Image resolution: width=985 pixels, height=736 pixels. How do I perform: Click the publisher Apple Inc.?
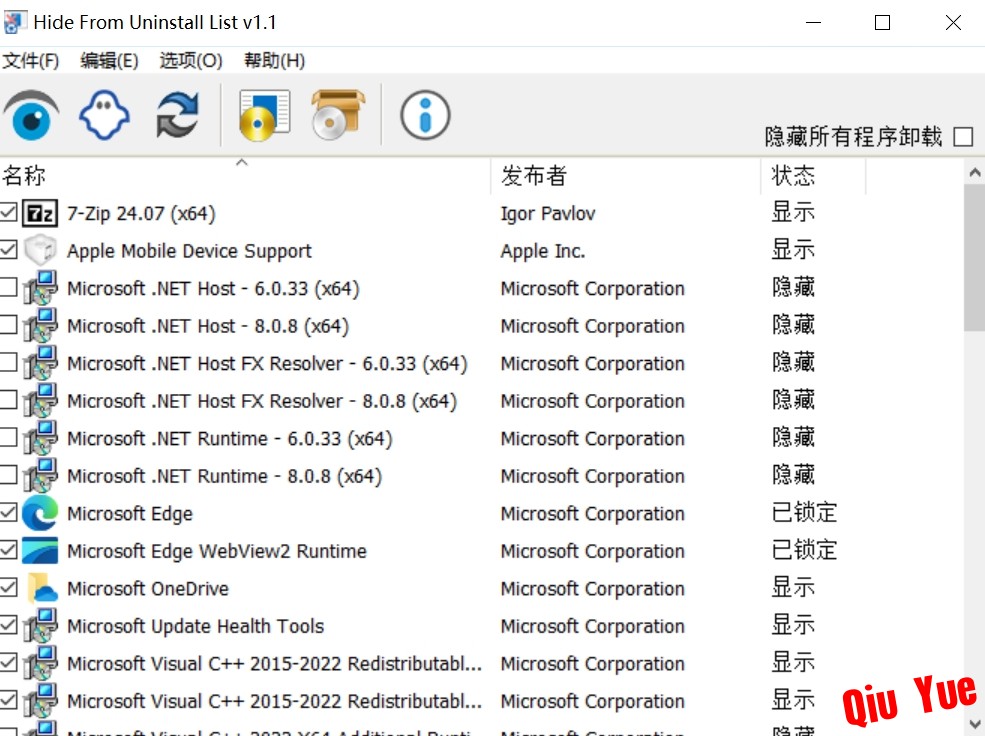tap(543, 251)
